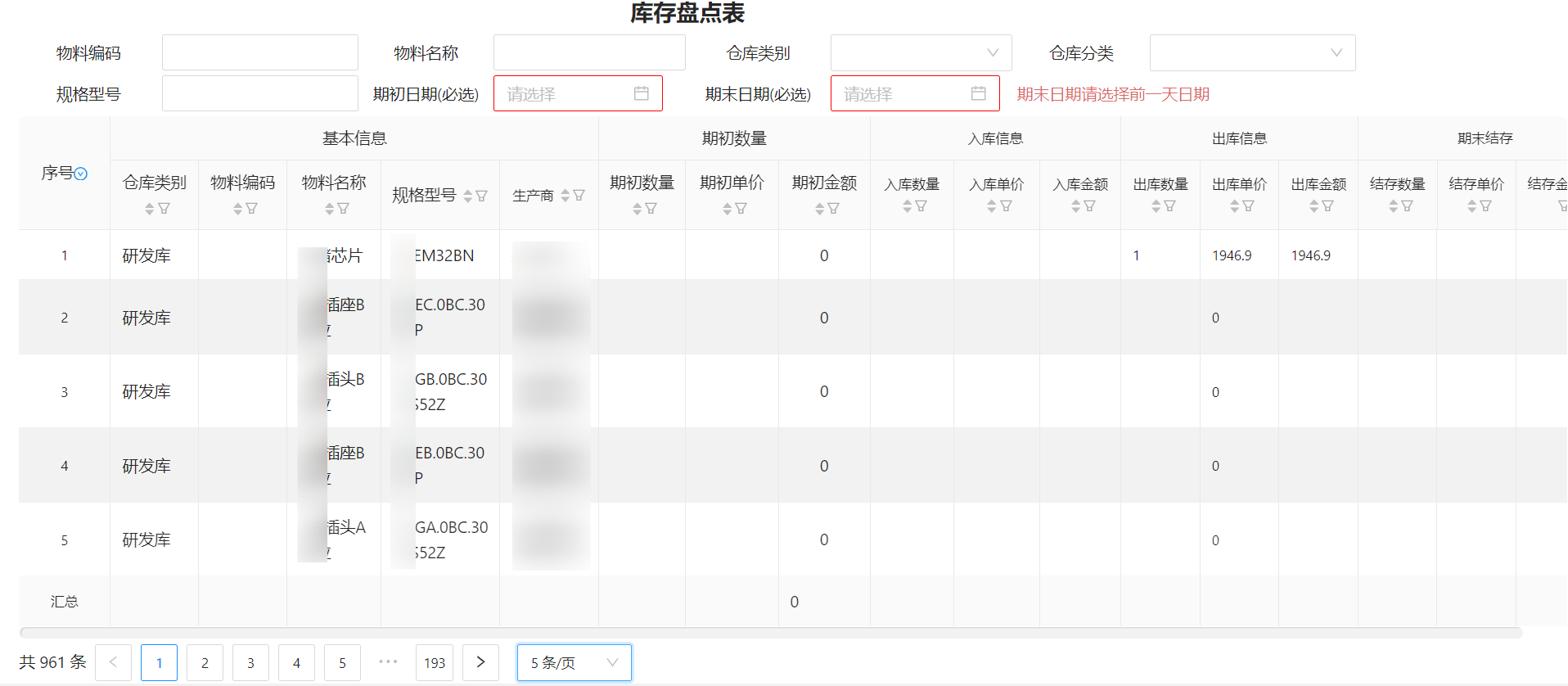Sort the 规格型号 column
Viewport: 1568px width, 686px height.
pos(467,196)
